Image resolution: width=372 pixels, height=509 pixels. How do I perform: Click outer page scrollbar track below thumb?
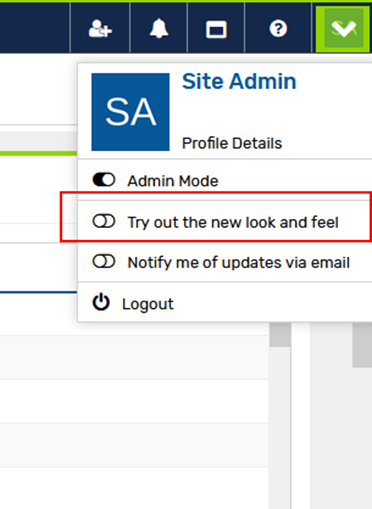pyautogui.click(x=362, y=437)
